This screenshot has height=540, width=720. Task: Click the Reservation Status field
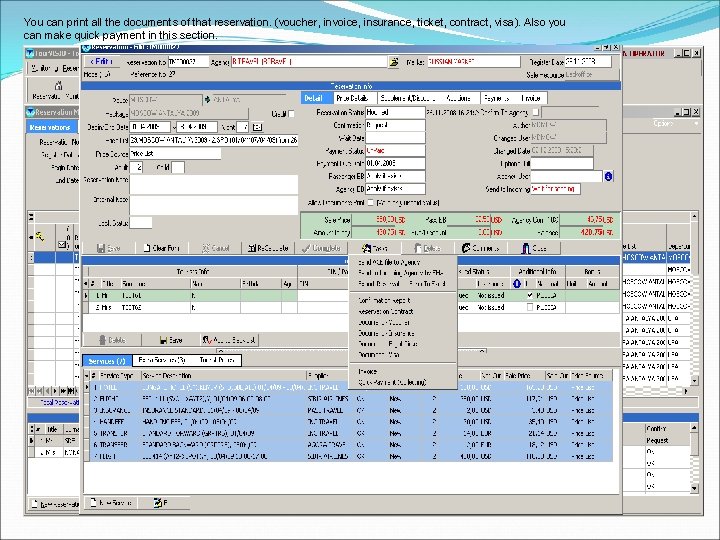click(395, 112)
